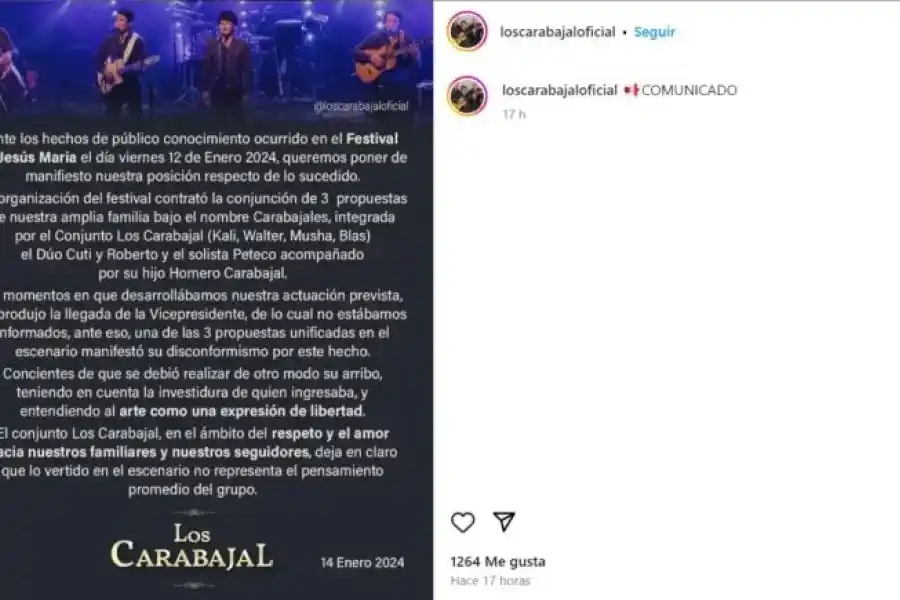The width and height of the screenshot is (900, 600).
Task: Click the singer wearing a hat in the photo
Action: pos(227,62)
